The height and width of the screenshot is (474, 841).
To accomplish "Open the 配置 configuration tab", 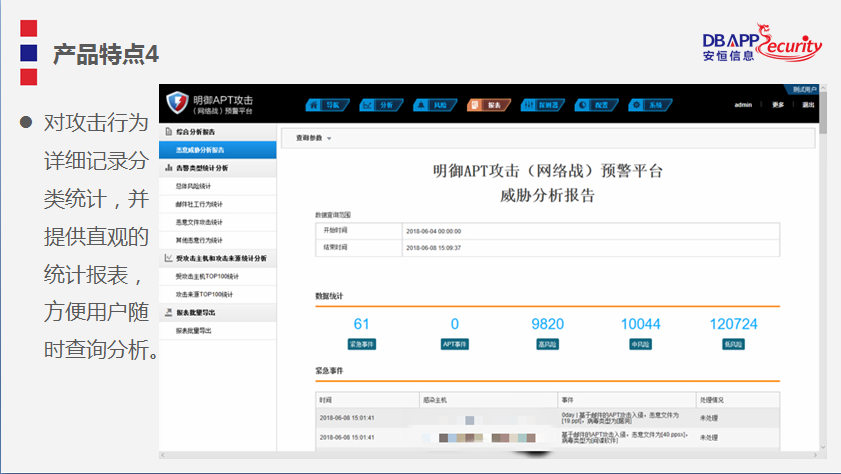I will pos(596,105).
